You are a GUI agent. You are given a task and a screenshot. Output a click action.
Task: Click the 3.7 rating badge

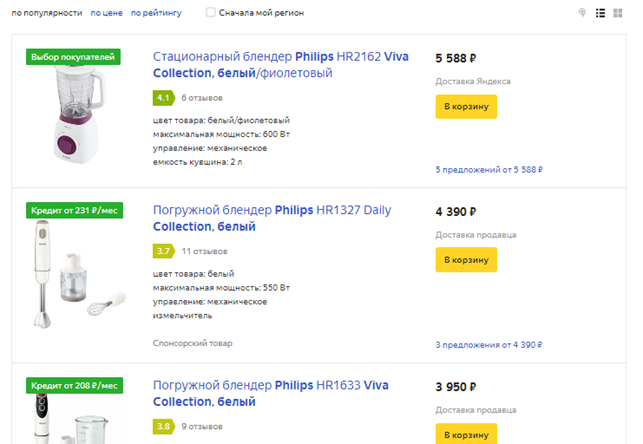(x=163, y=250)
